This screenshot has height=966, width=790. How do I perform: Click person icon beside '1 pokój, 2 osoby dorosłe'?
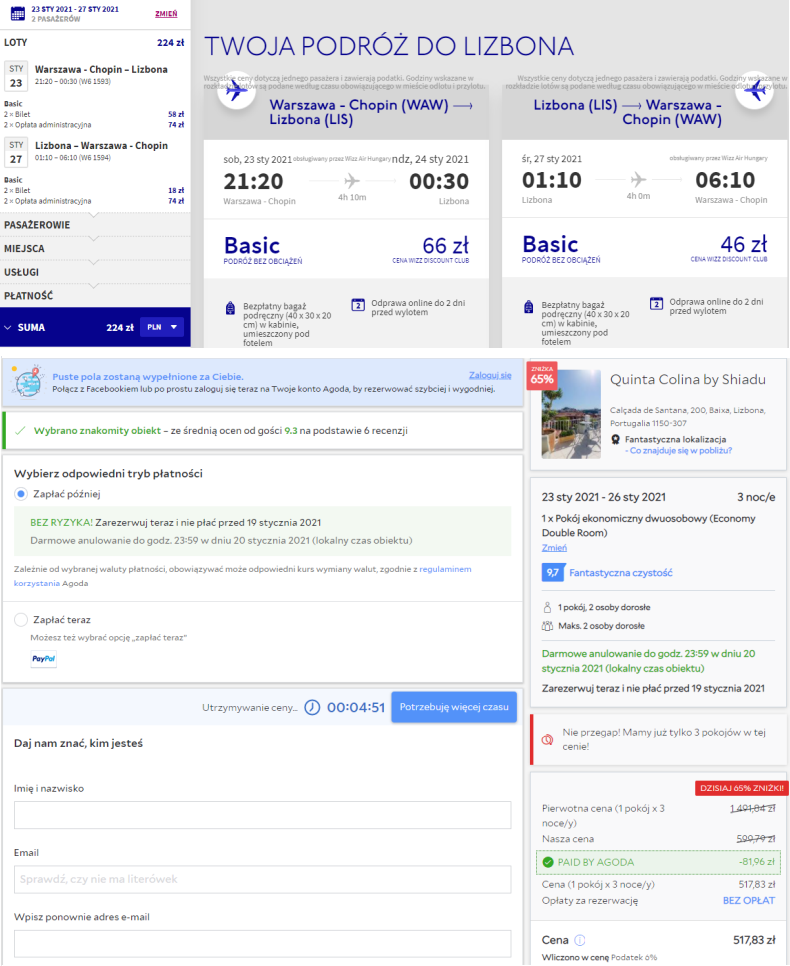coord(547,607)
